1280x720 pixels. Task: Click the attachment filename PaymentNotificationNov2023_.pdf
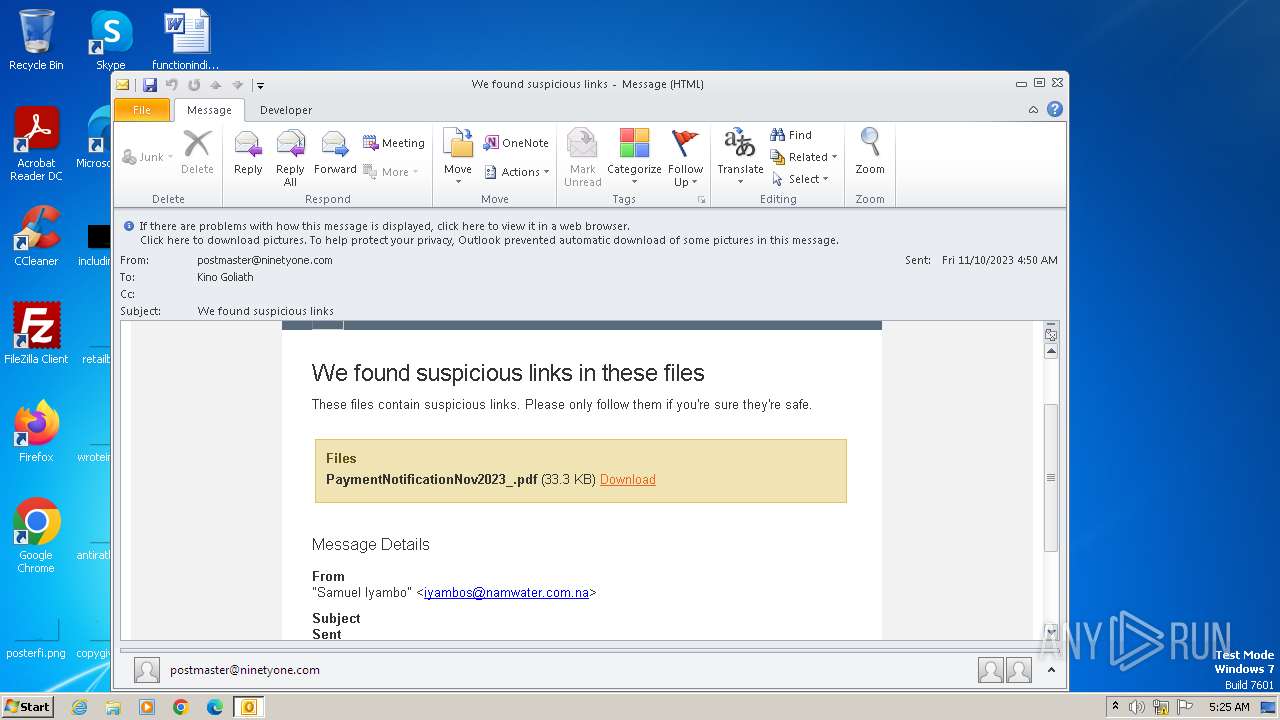click(x=432, y=479)
